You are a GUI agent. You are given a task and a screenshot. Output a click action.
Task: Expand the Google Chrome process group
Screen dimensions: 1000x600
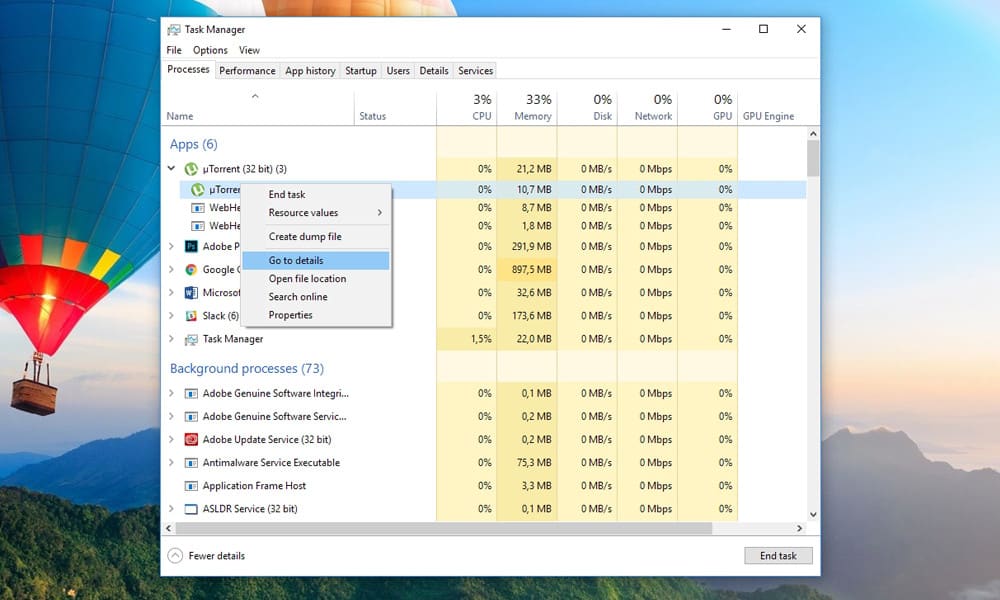tap(171, 269)
